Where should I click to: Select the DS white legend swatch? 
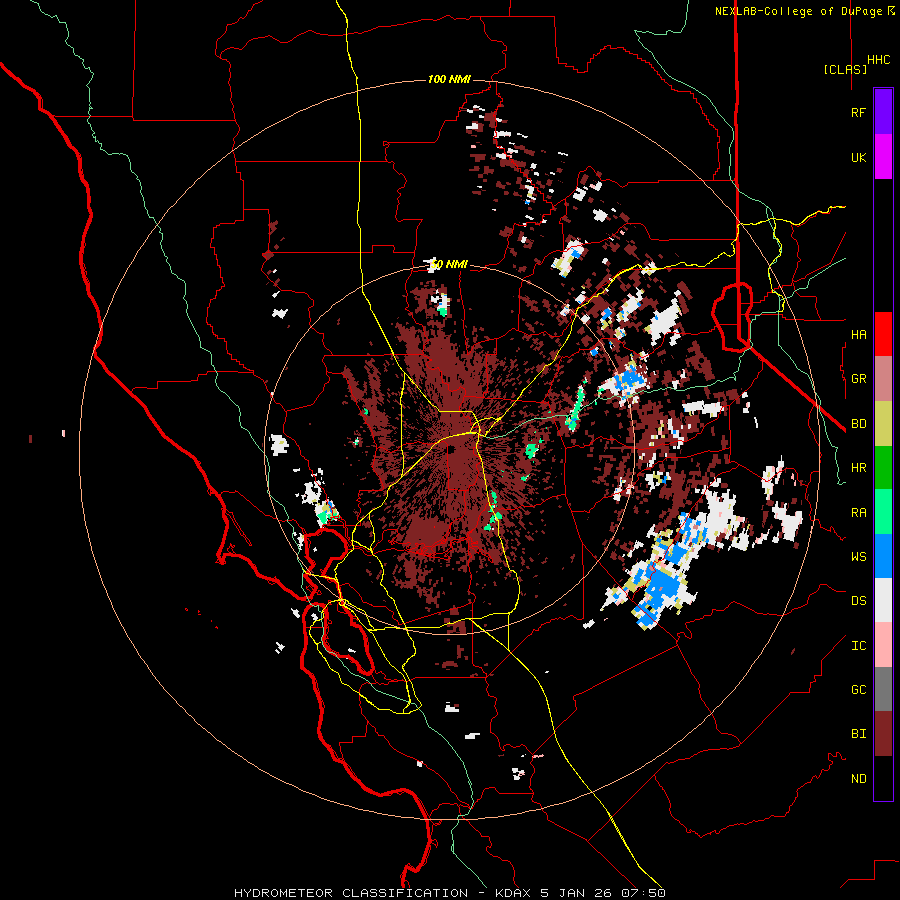pos(883,600)
